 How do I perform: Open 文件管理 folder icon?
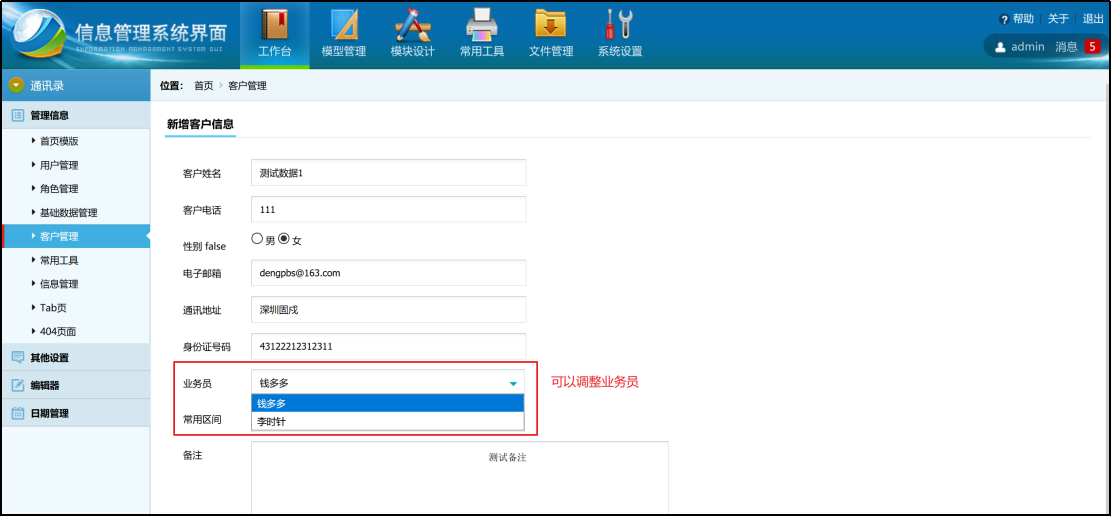pyautogui.click(x=551, y=25)
